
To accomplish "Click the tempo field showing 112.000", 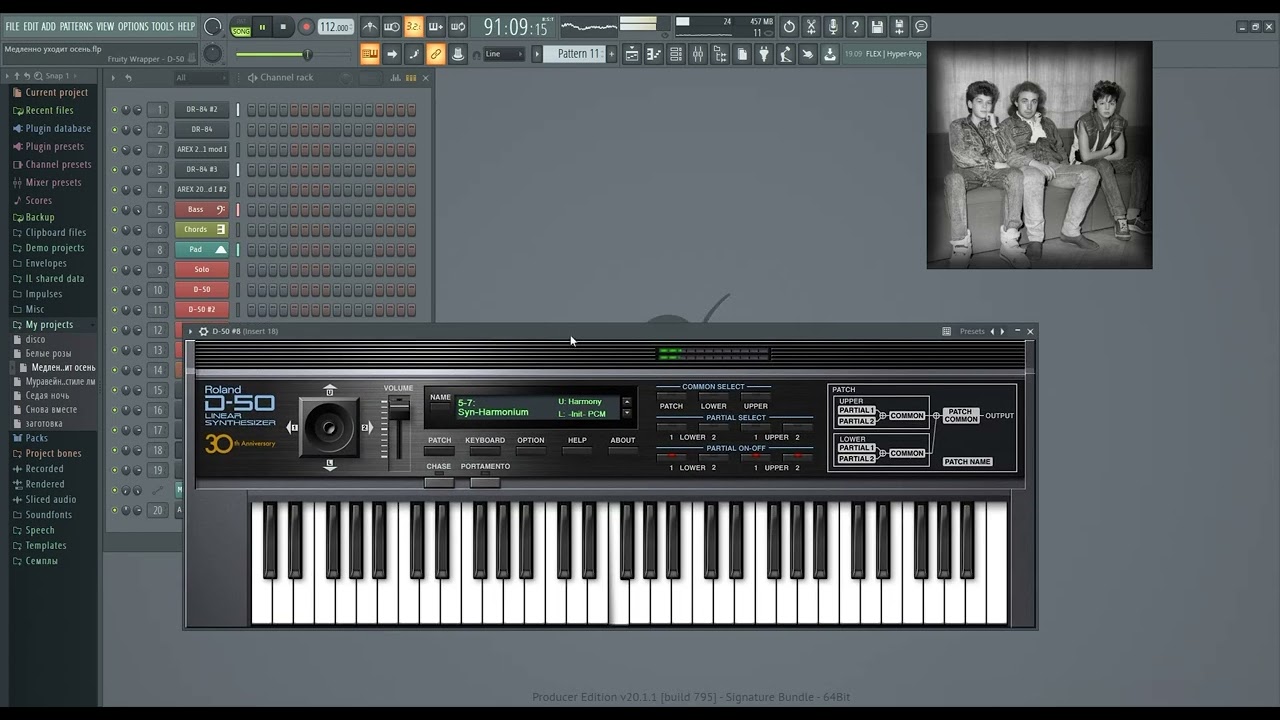I will point(335,27).
